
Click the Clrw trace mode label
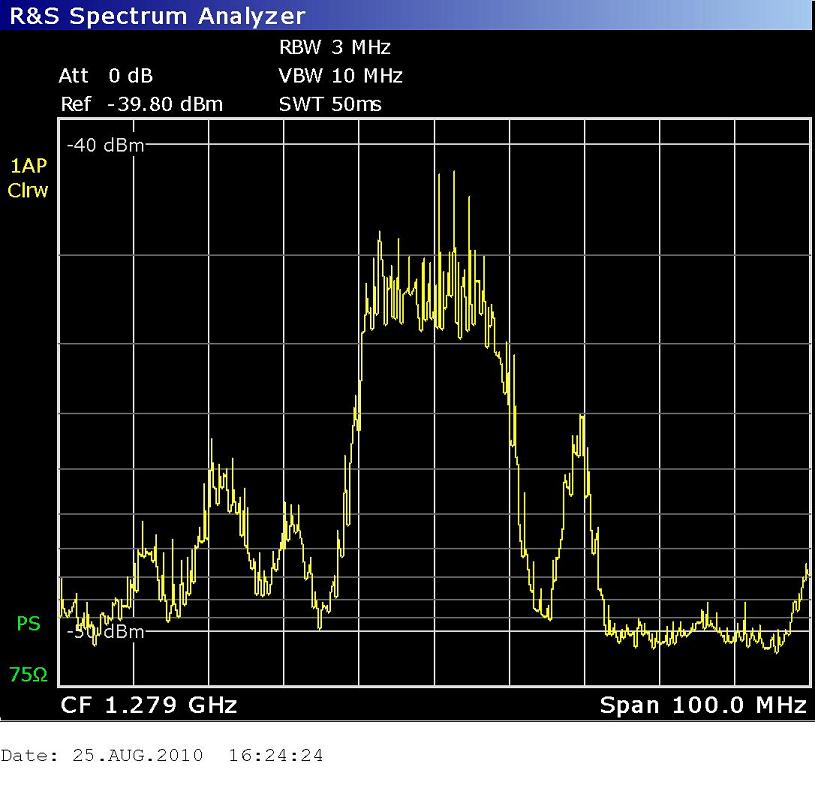click(x=27, y=190)
